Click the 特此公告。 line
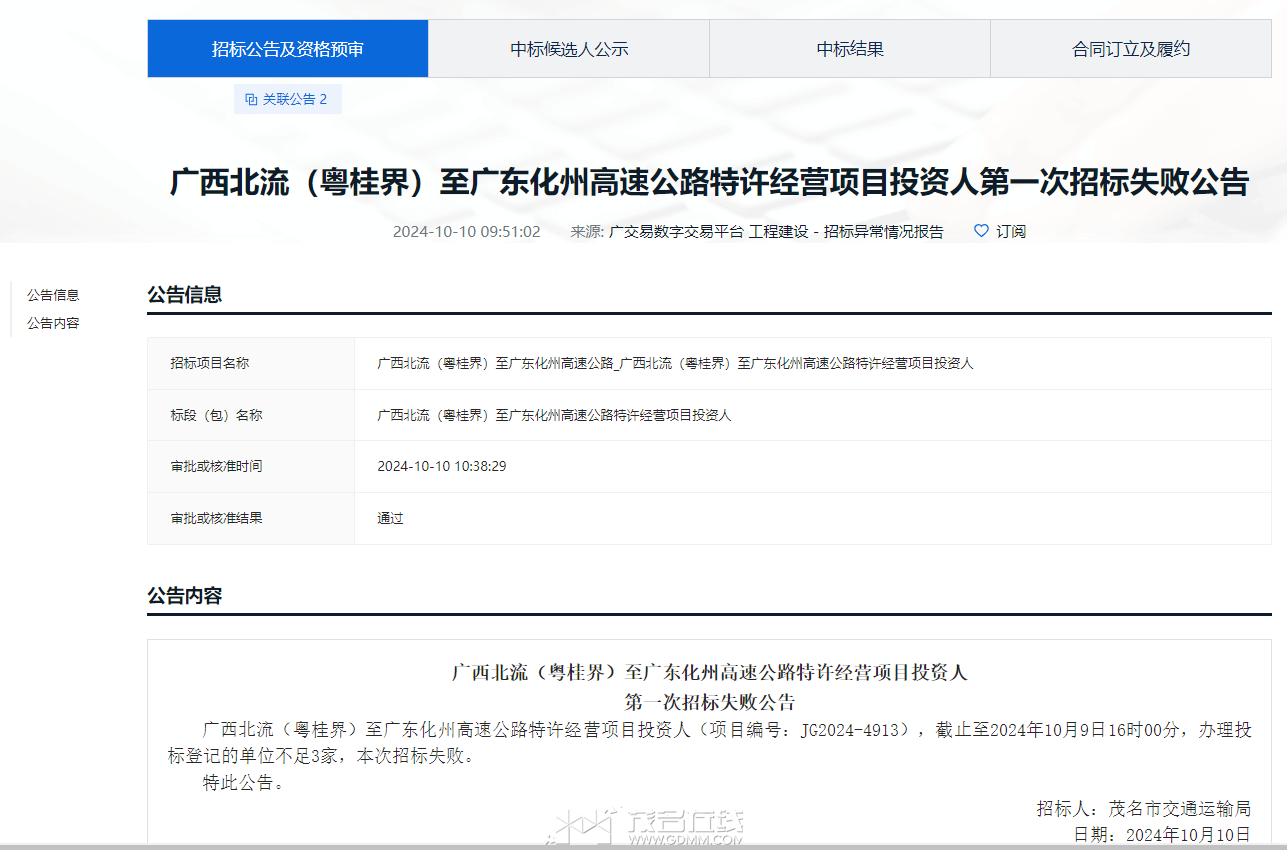This screenshot has width=1287, height=850. tap(244, 783)
